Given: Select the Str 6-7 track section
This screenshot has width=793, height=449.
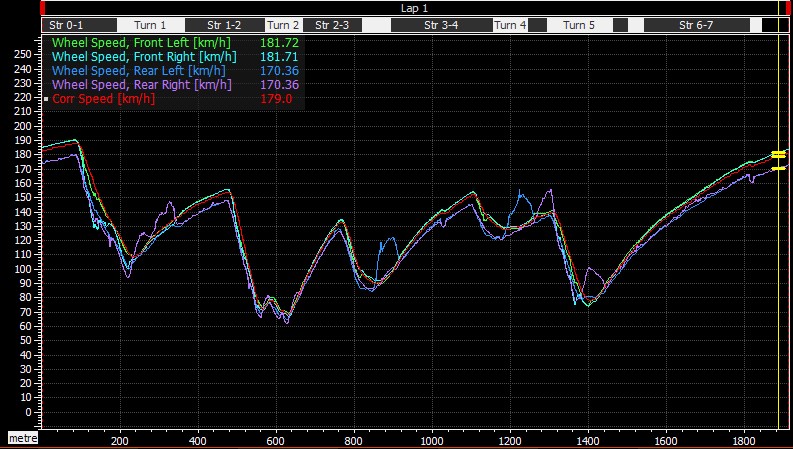Looking at the screenshot, I should pos(696,25).
